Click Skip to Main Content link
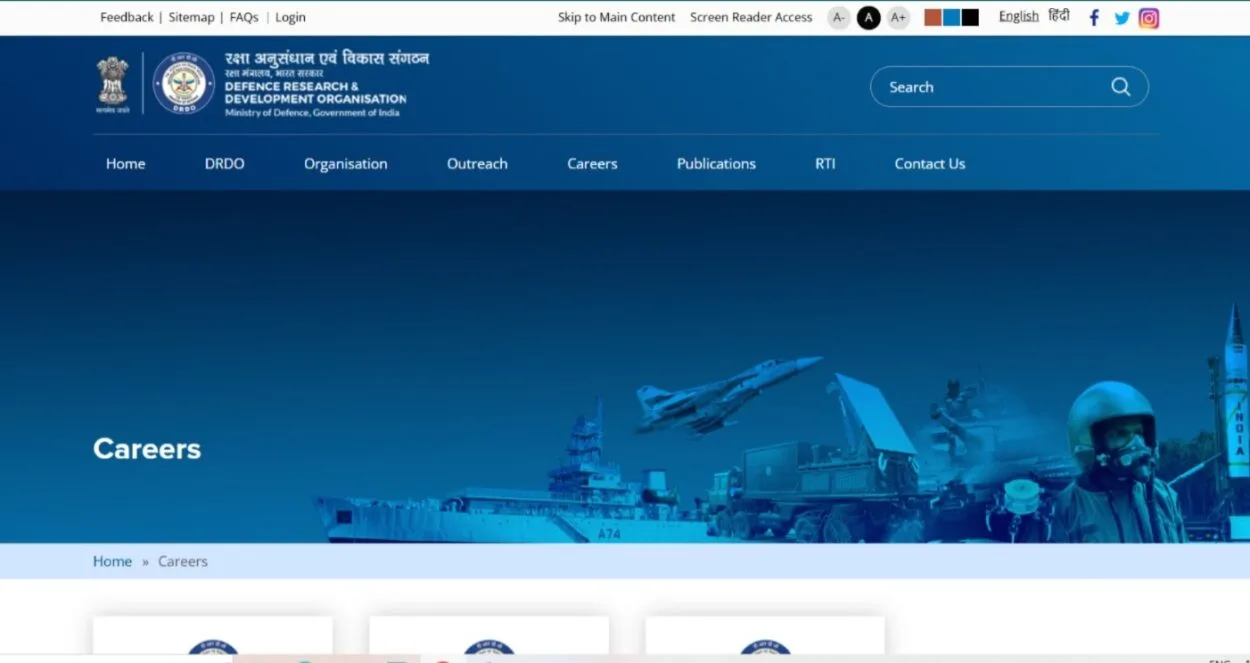 click(617, 17)
